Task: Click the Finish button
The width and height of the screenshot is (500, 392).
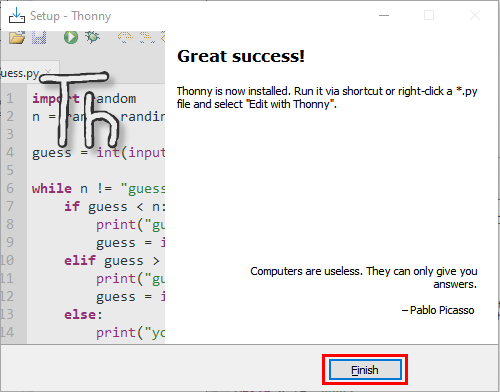Action: 365,370
